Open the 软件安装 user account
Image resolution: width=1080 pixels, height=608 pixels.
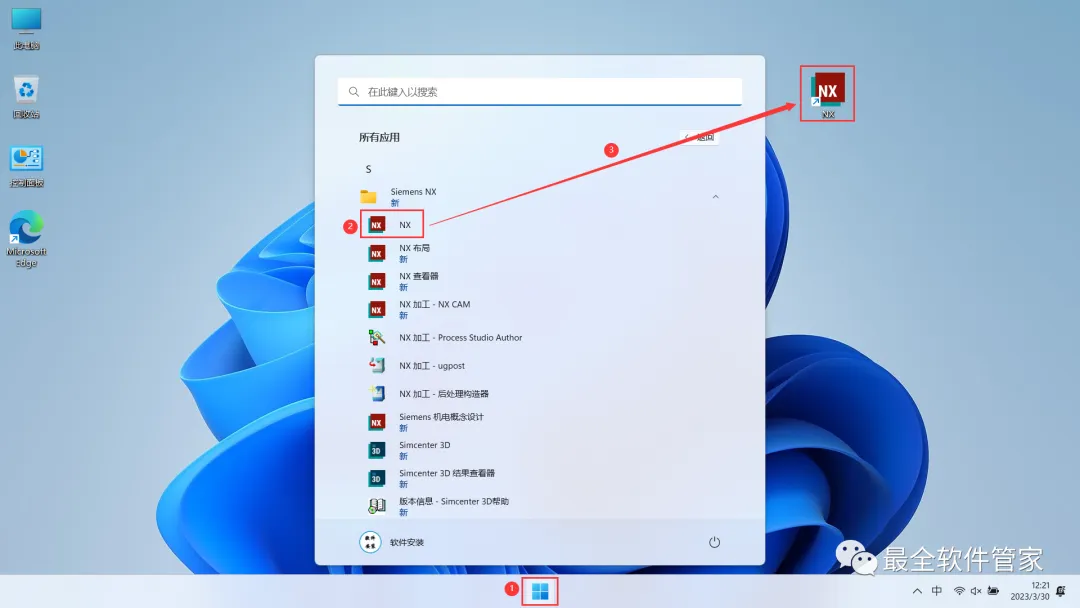pyautogui.click(x=392, y=542)
